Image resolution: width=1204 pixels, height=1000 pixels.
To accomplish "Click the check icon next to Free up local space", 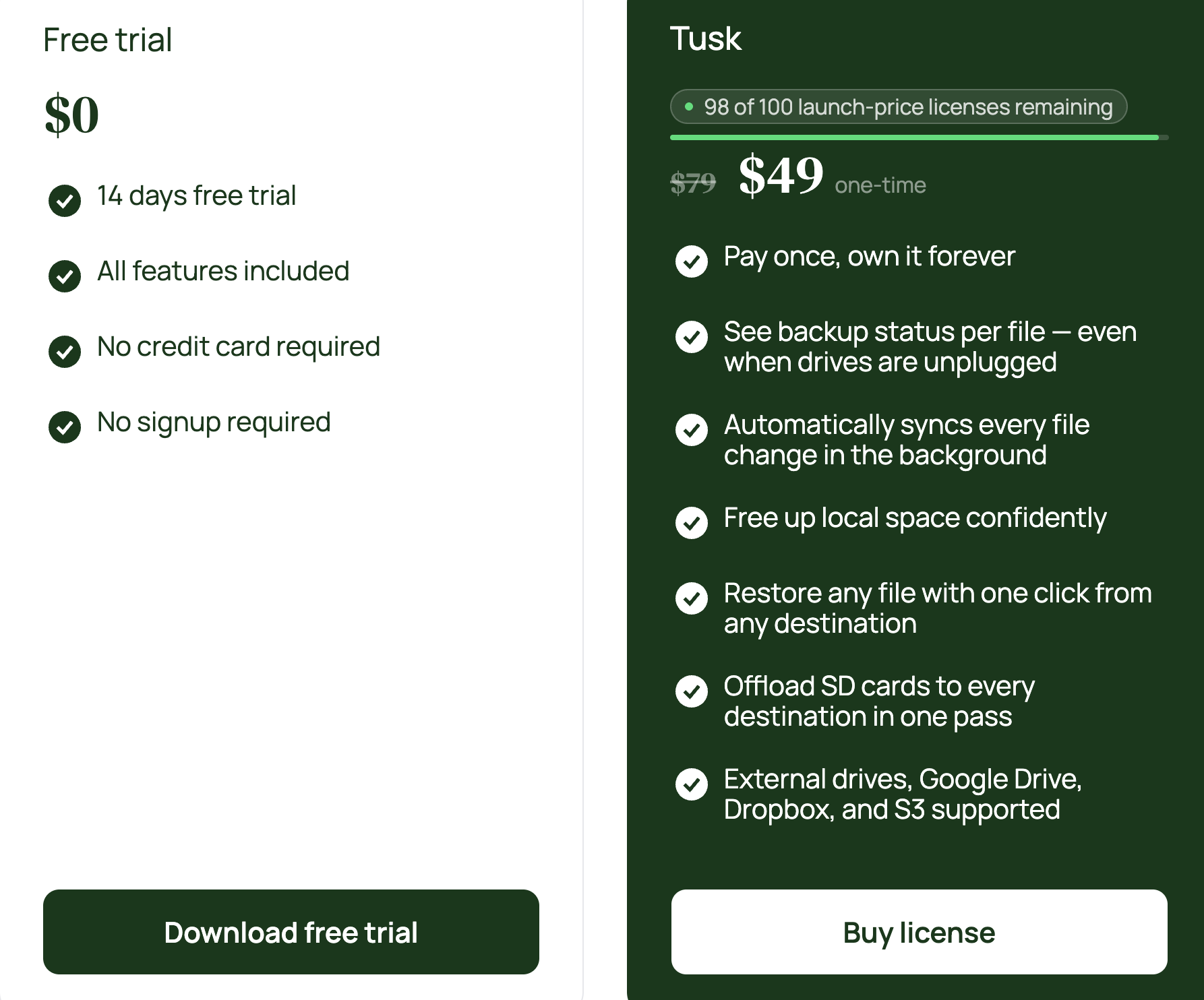I will tap(692, 523).
